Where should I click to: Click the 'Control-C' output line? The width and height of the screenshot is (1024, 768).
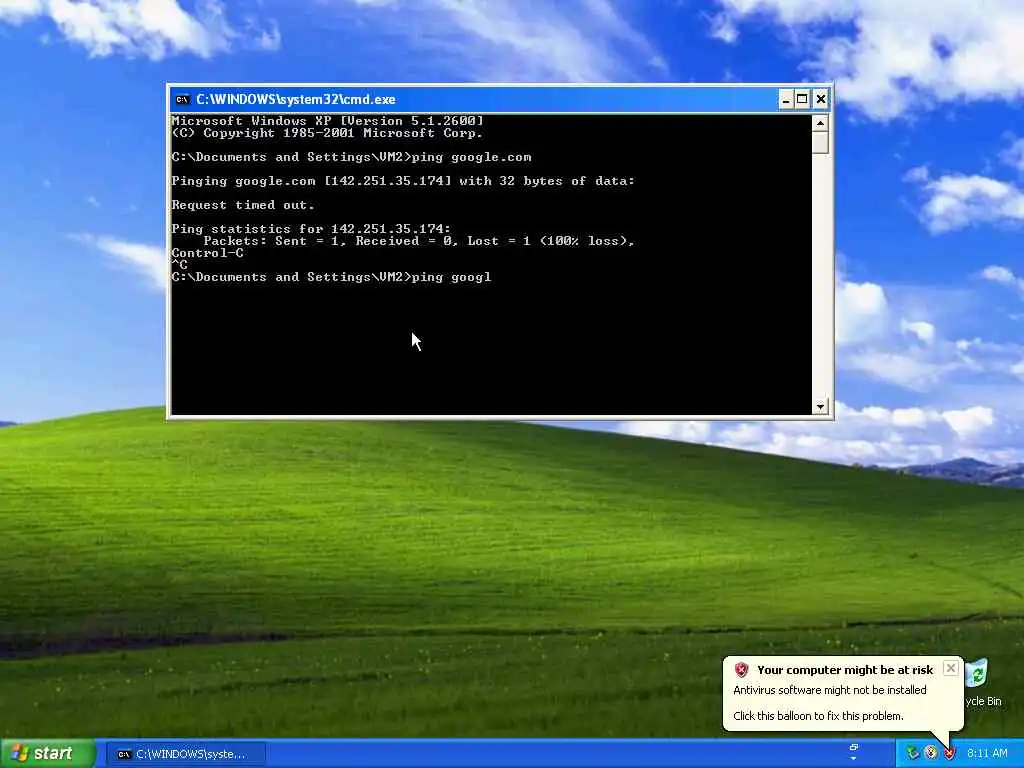pos(207,253)
